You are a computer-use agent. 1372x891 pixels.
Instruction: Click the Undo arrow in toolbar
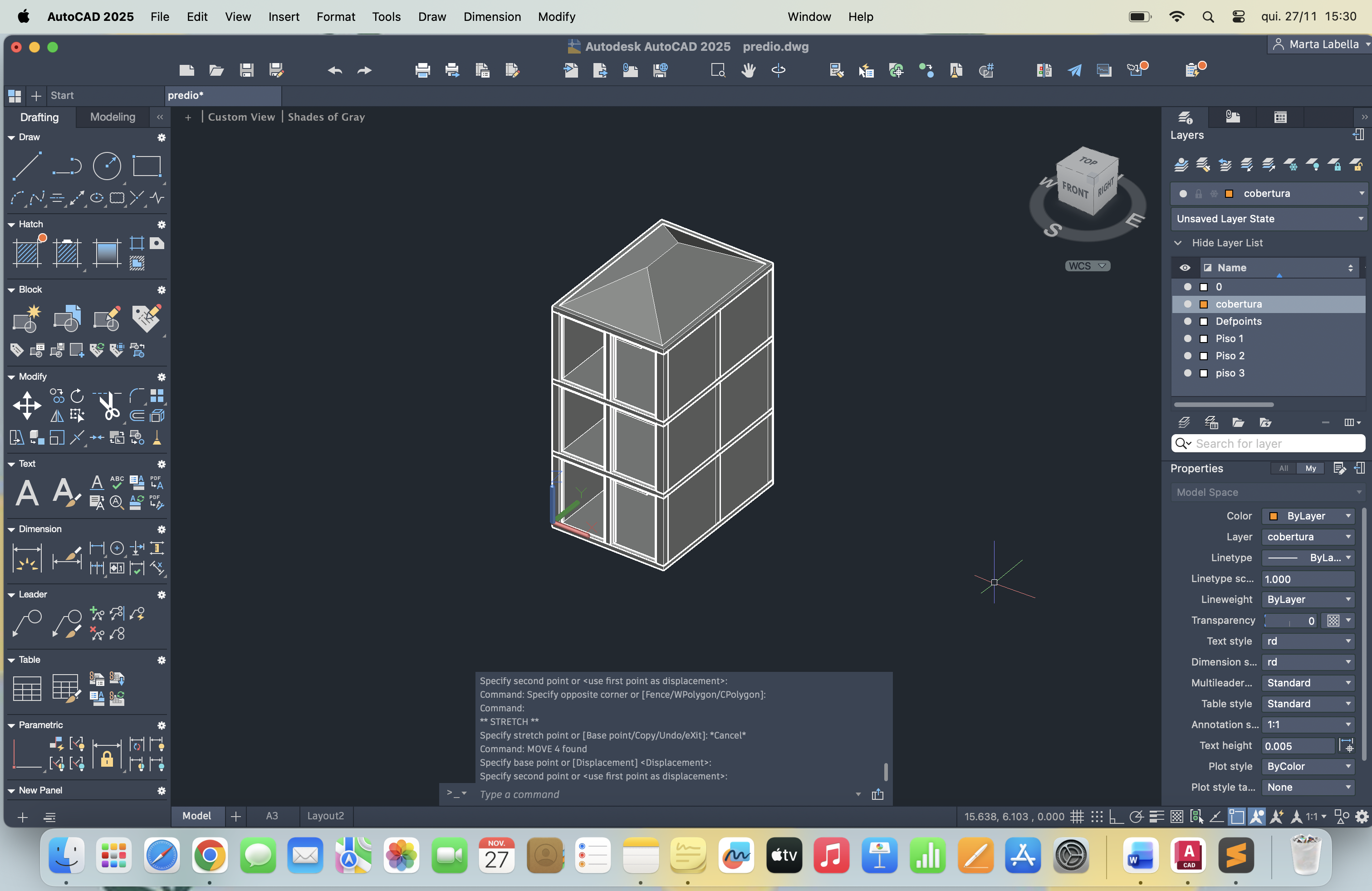point(334,70)
